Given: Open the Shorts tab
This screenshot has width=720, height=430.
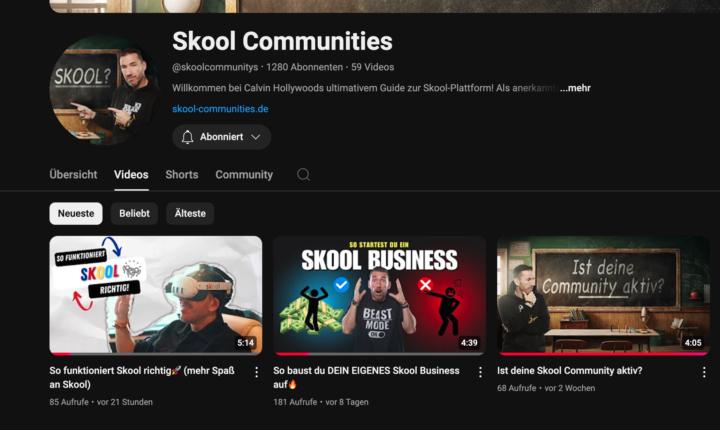Looking at the screenshot, I should click(x=182, y=175).
